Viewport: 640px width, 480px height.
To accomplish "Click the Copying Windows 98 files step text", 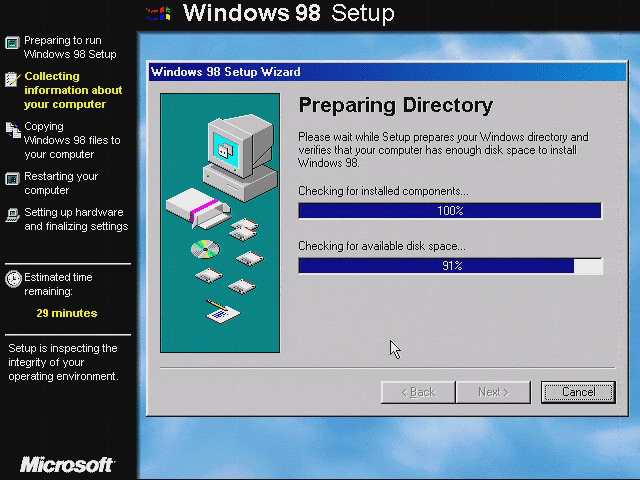I will tap(72, 140).
